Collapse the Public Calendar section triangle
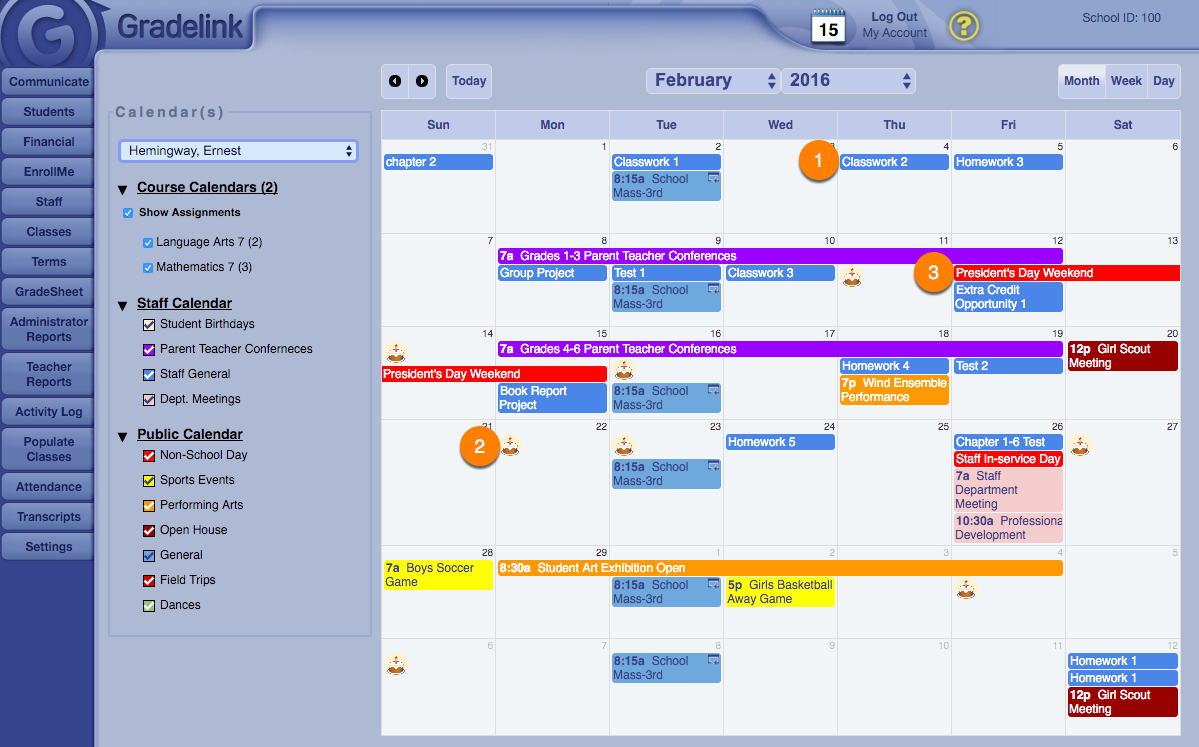Image resolution: width=1199 pixels, height=747 pixels. [124, 434]
